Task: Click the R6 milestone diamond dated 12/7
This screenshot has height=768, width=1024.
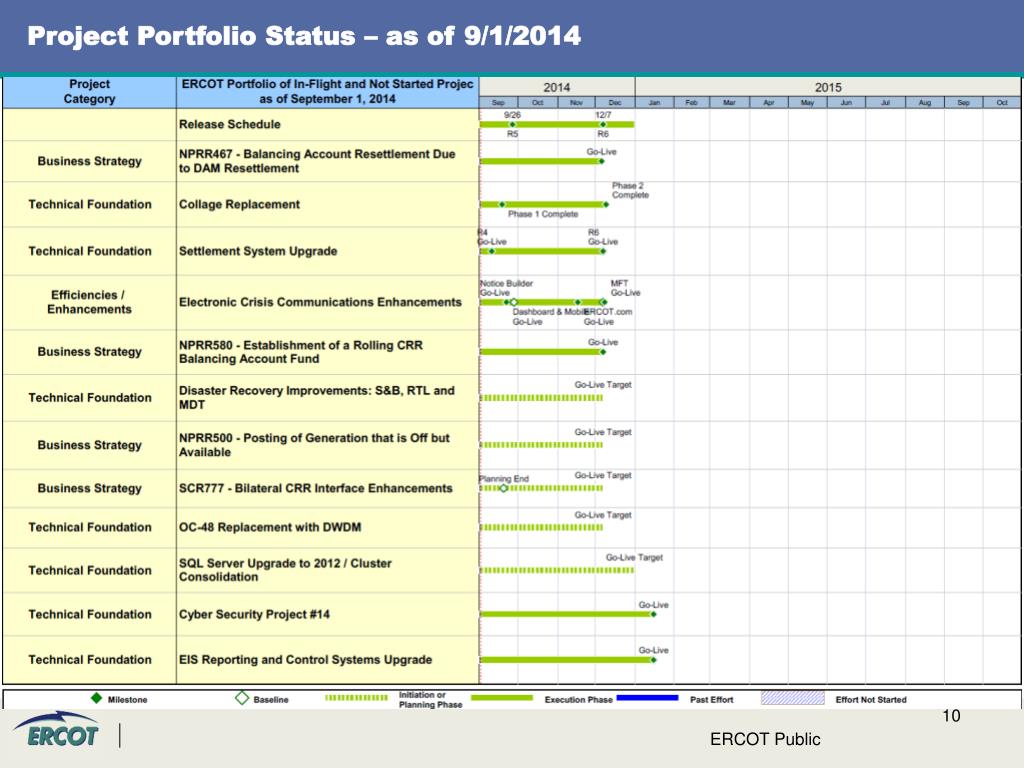Action: 603,124
